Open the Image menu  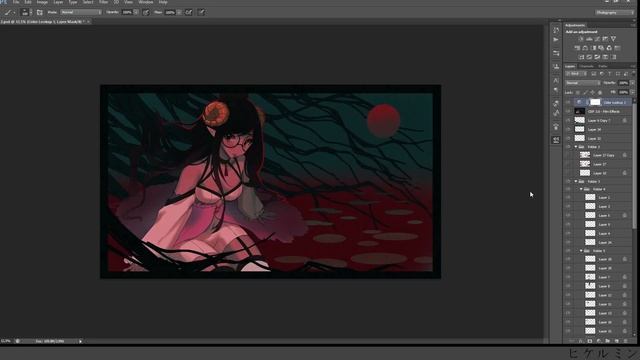click(x=42, y=2)
